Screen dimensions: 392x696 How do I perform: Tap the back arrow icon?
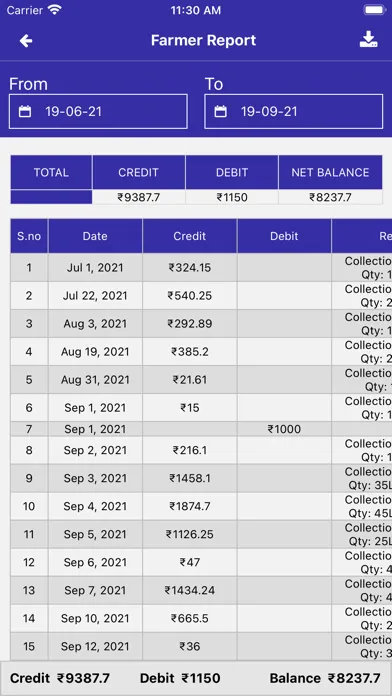coord(26,41)
